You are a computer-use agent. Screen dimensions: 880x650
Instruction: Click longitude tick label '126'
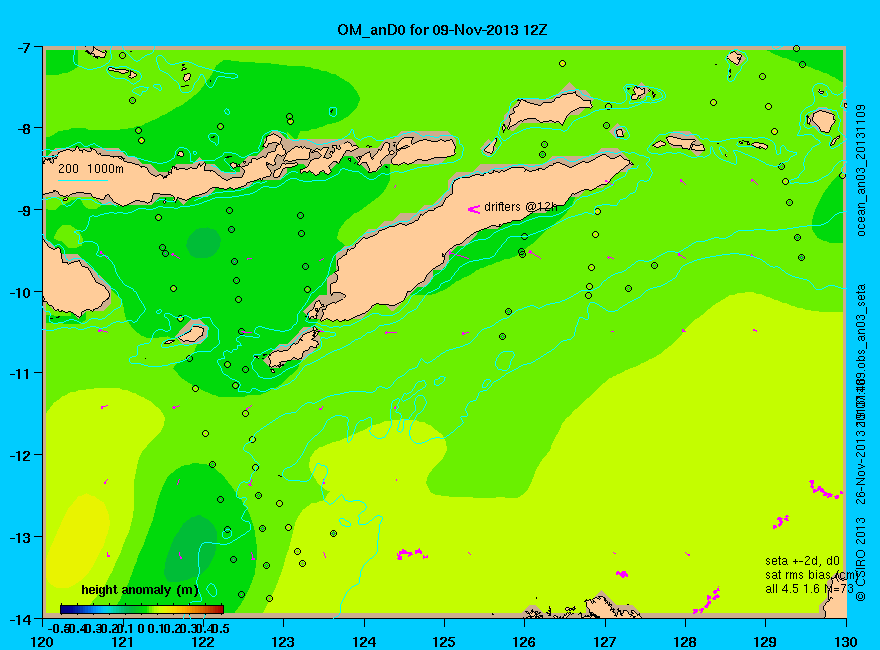tap(525, 642)
